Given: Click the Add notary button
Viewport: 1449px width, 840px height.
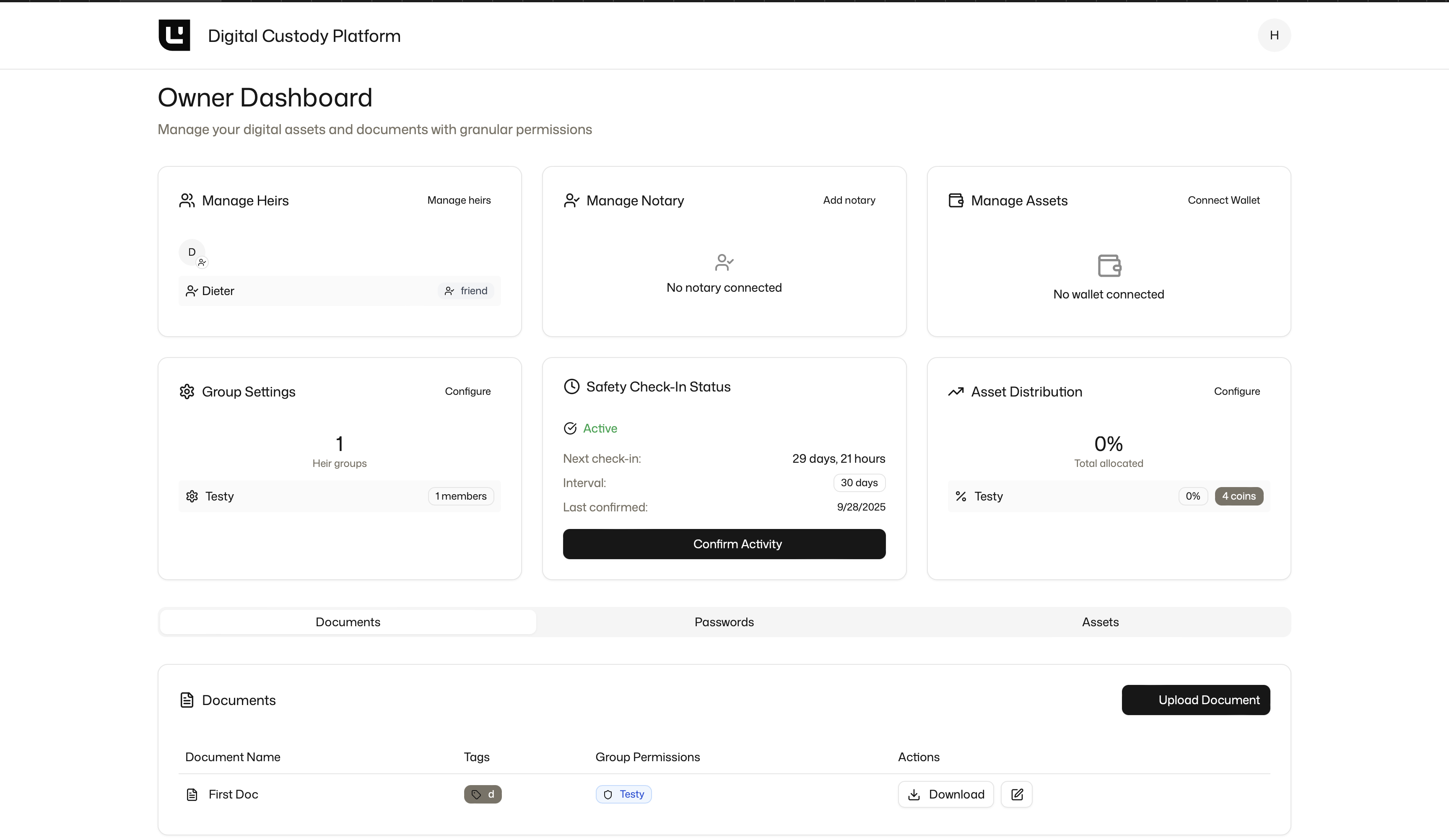Looking at the screenshot, I should (849, 200).
